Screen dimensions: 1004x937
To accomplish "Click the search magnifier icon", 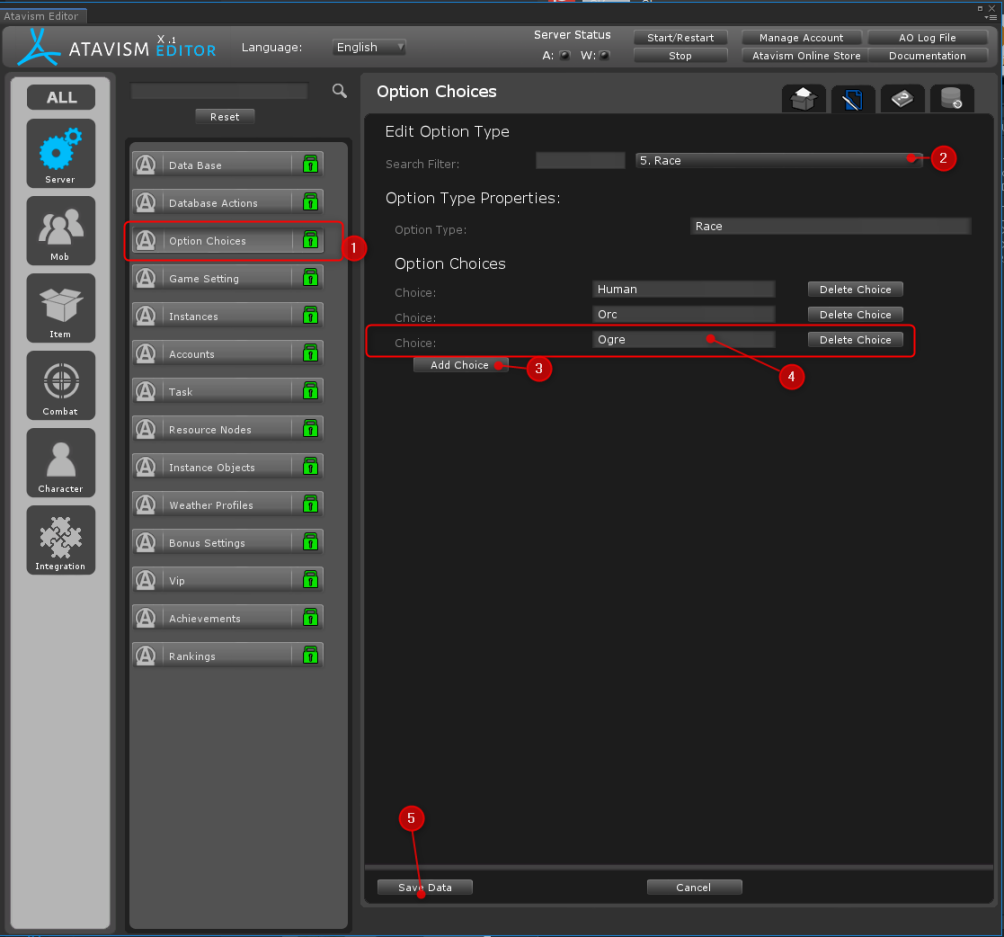I will tap(340, 91).
